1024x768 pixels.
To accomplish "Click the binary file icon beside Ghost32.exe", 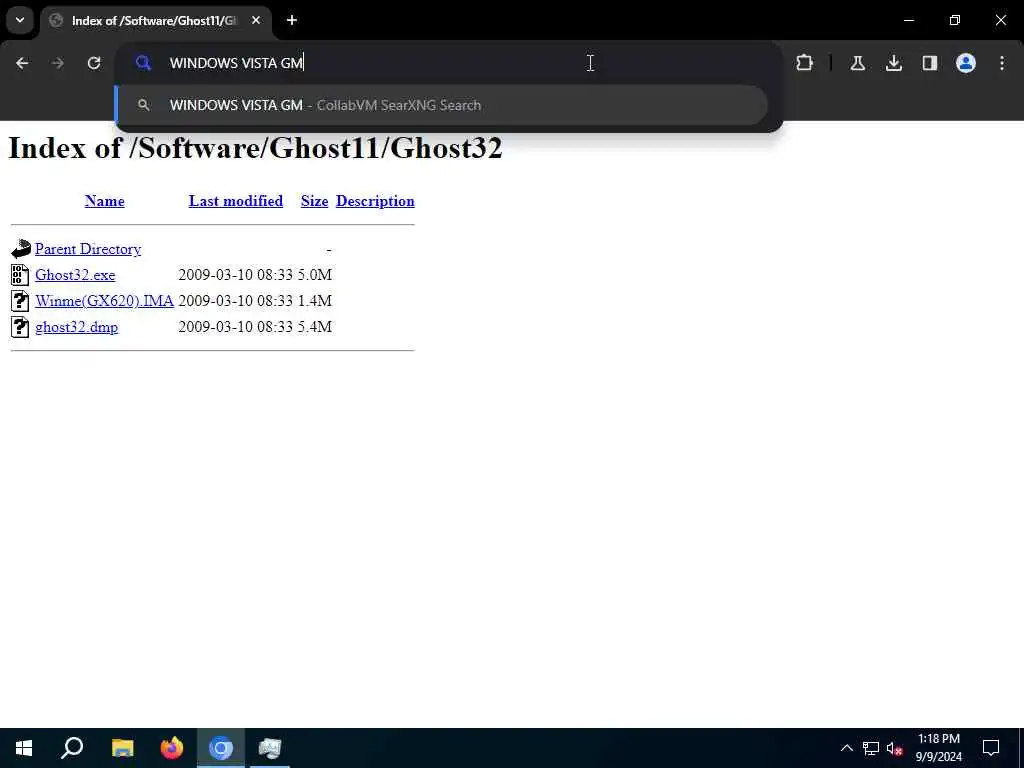I will point(20,275).
